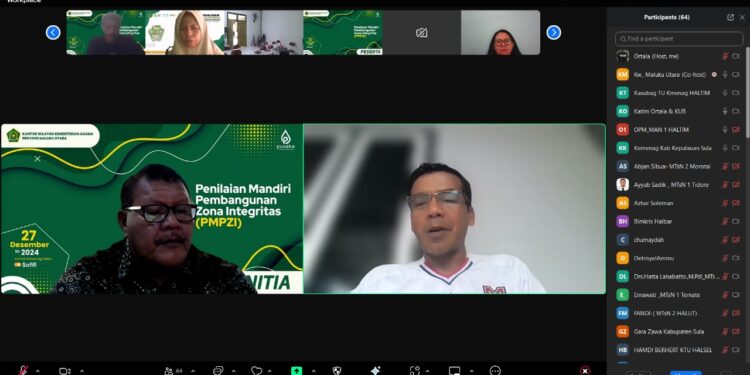Viewport: 750px width, 375px height.
Task: Expand share screen options arrow
Action: point(313,371)
